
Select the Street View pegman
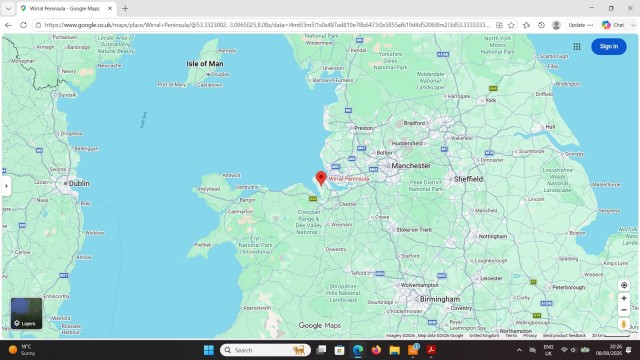(624, 324)
